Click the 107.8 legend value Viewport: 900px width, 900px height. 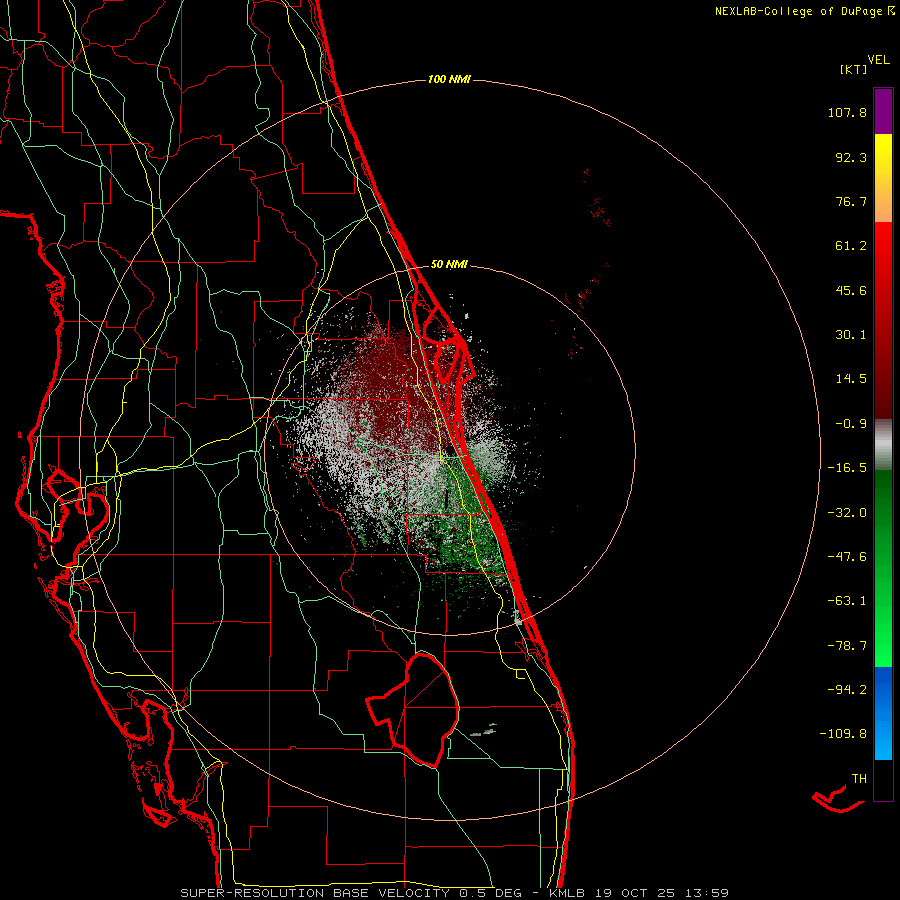[x=847, y=112]
